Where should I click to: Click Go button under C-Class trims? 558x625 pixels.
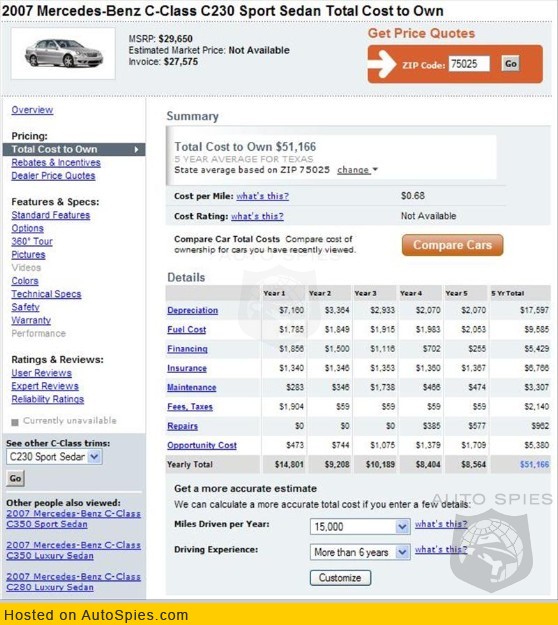coord(15,478)
